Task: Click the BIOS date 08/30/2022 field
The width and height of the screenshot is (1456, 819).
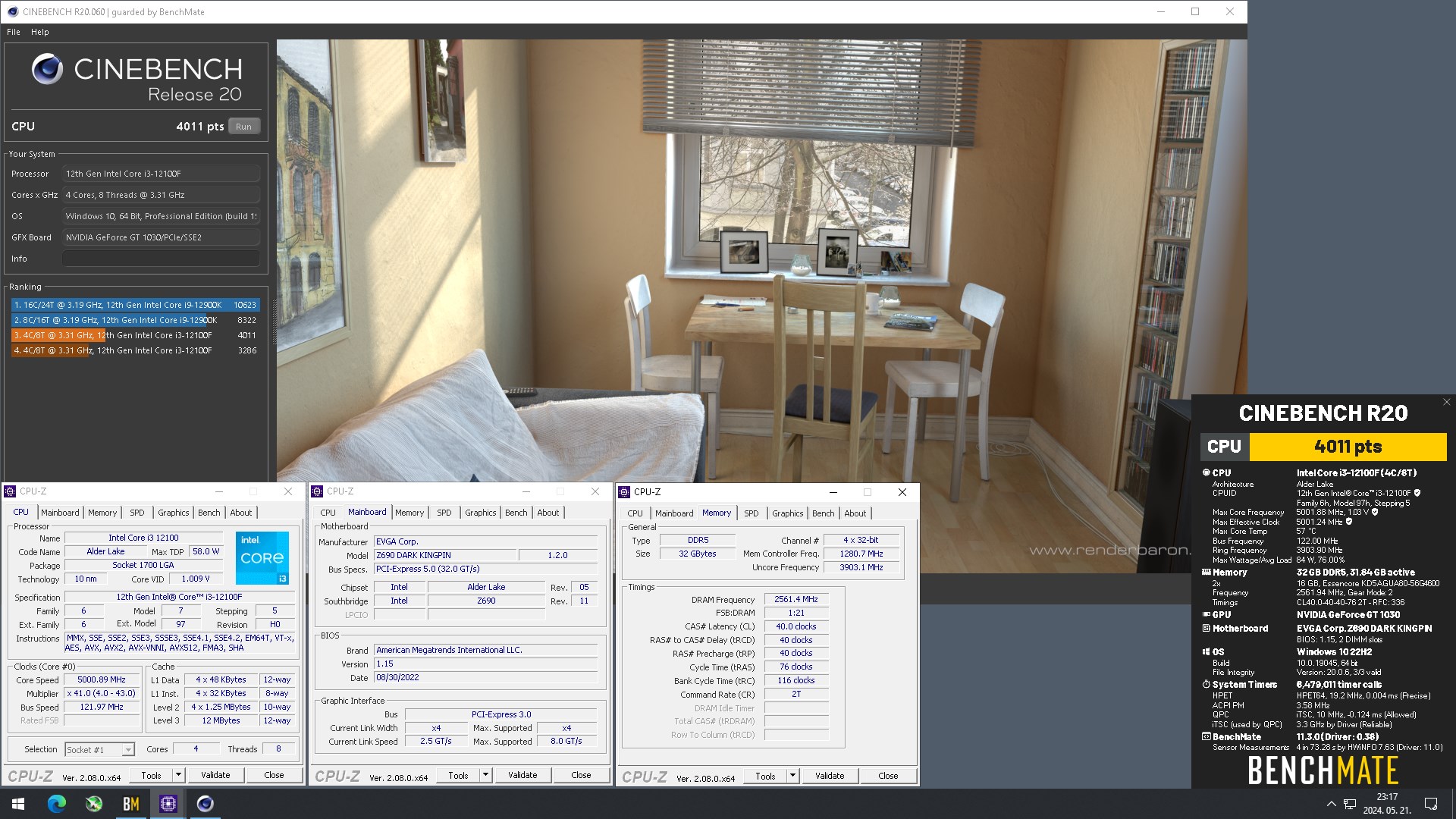Action: [485, 678]
